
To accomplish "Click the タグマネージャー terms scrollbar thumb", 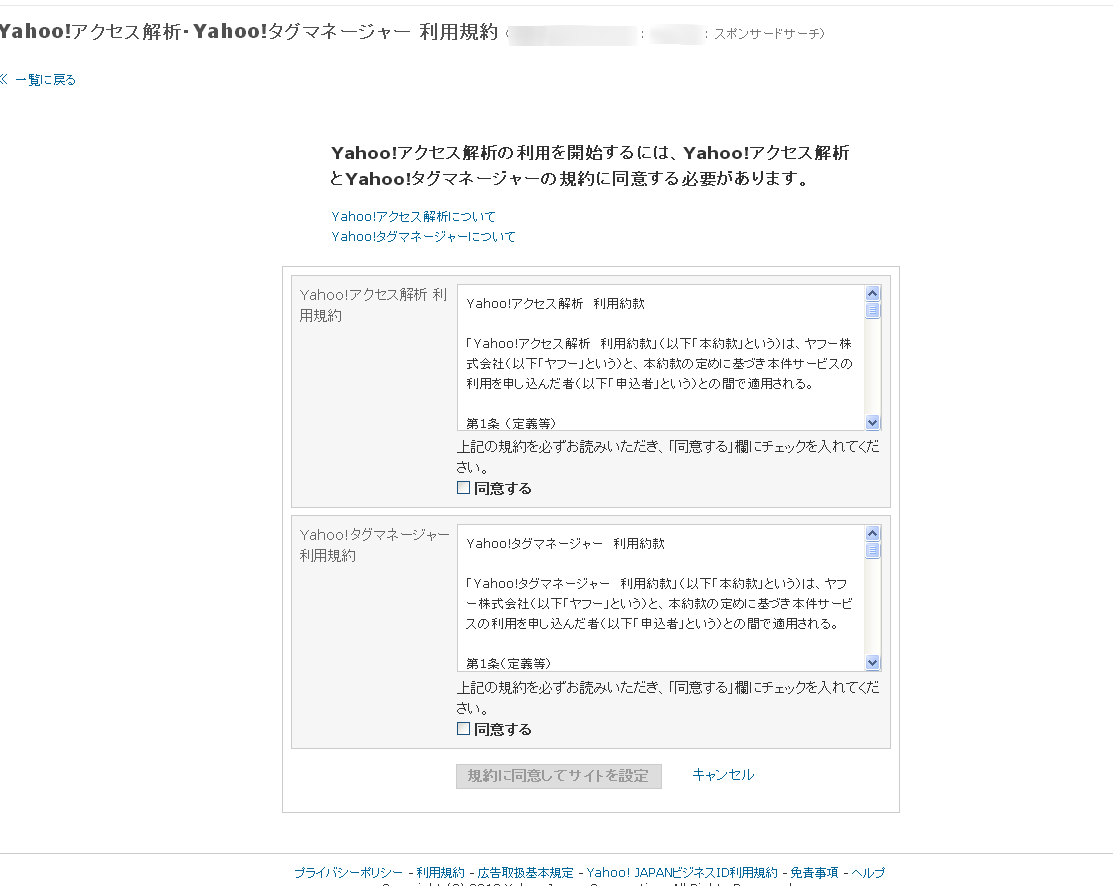I will 872,550.
